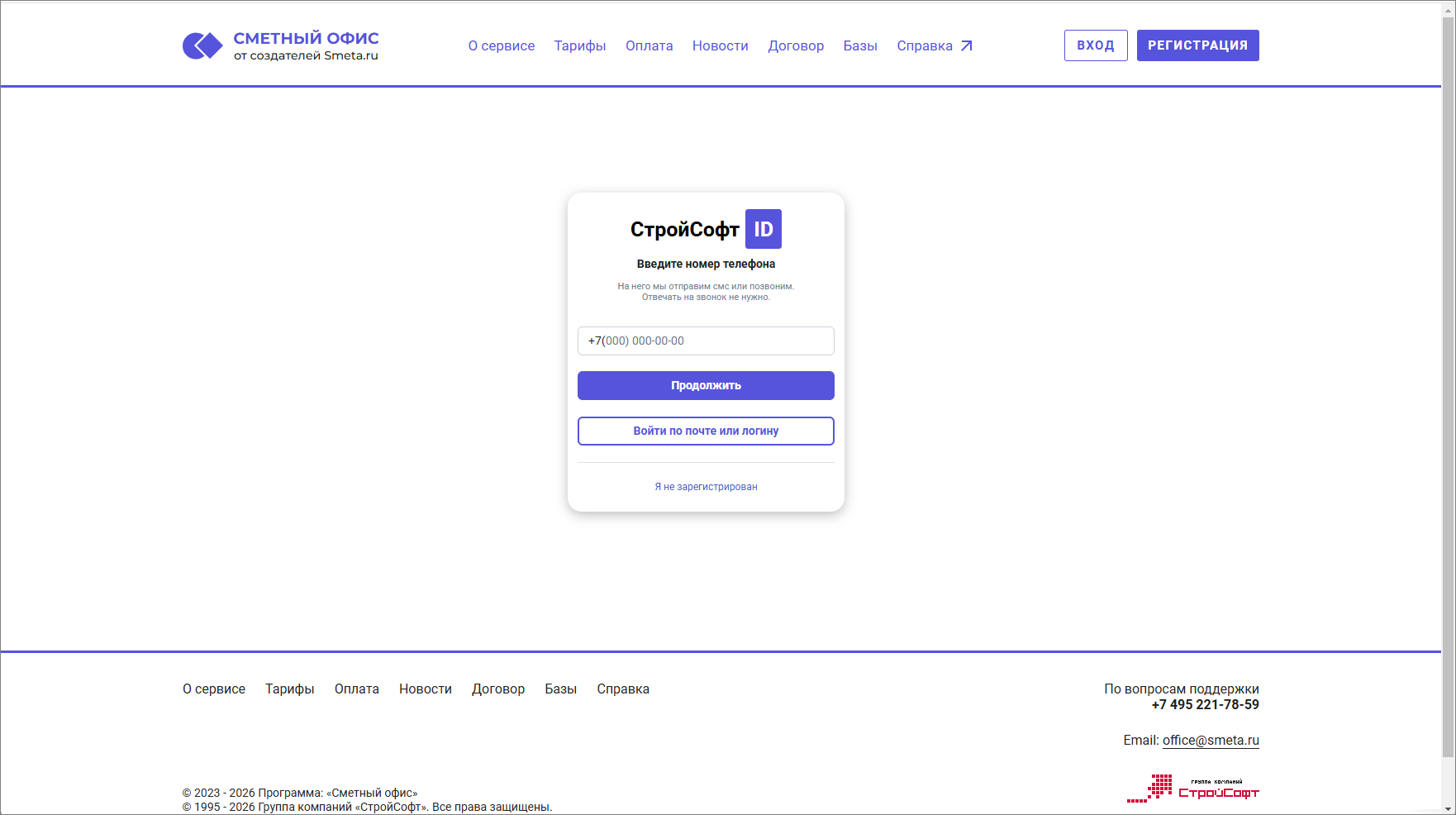
Task: Click the Продолжить button
Action: click(x=705, y=385)
